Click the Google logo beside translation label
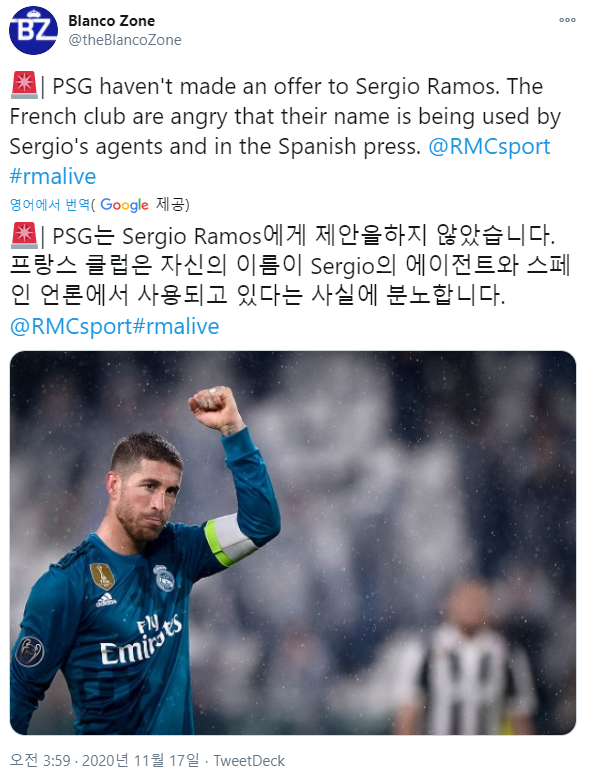This screenshot has height=776, width=590. [x=124, y=204]
